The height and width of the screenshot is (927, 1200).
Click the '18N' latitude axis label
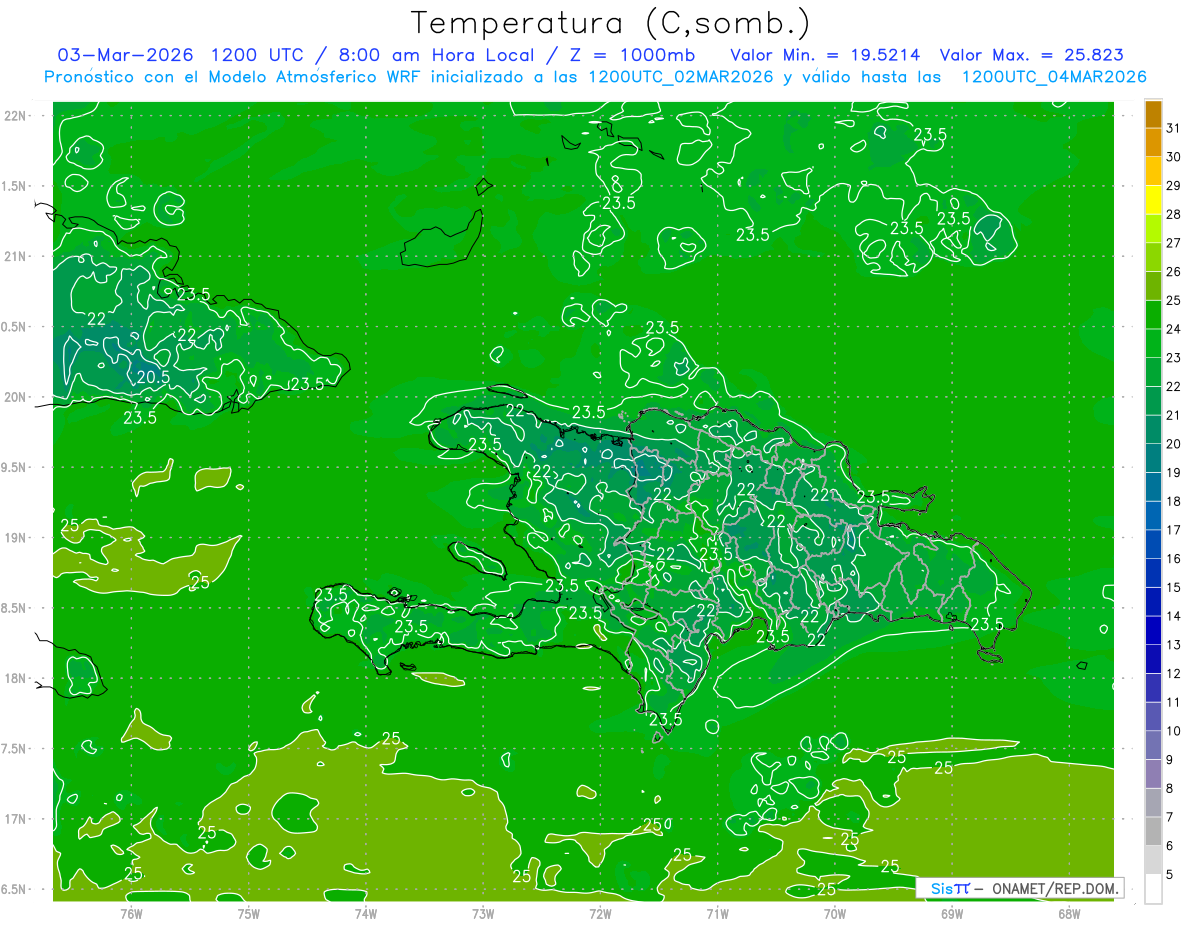(15, 678)
